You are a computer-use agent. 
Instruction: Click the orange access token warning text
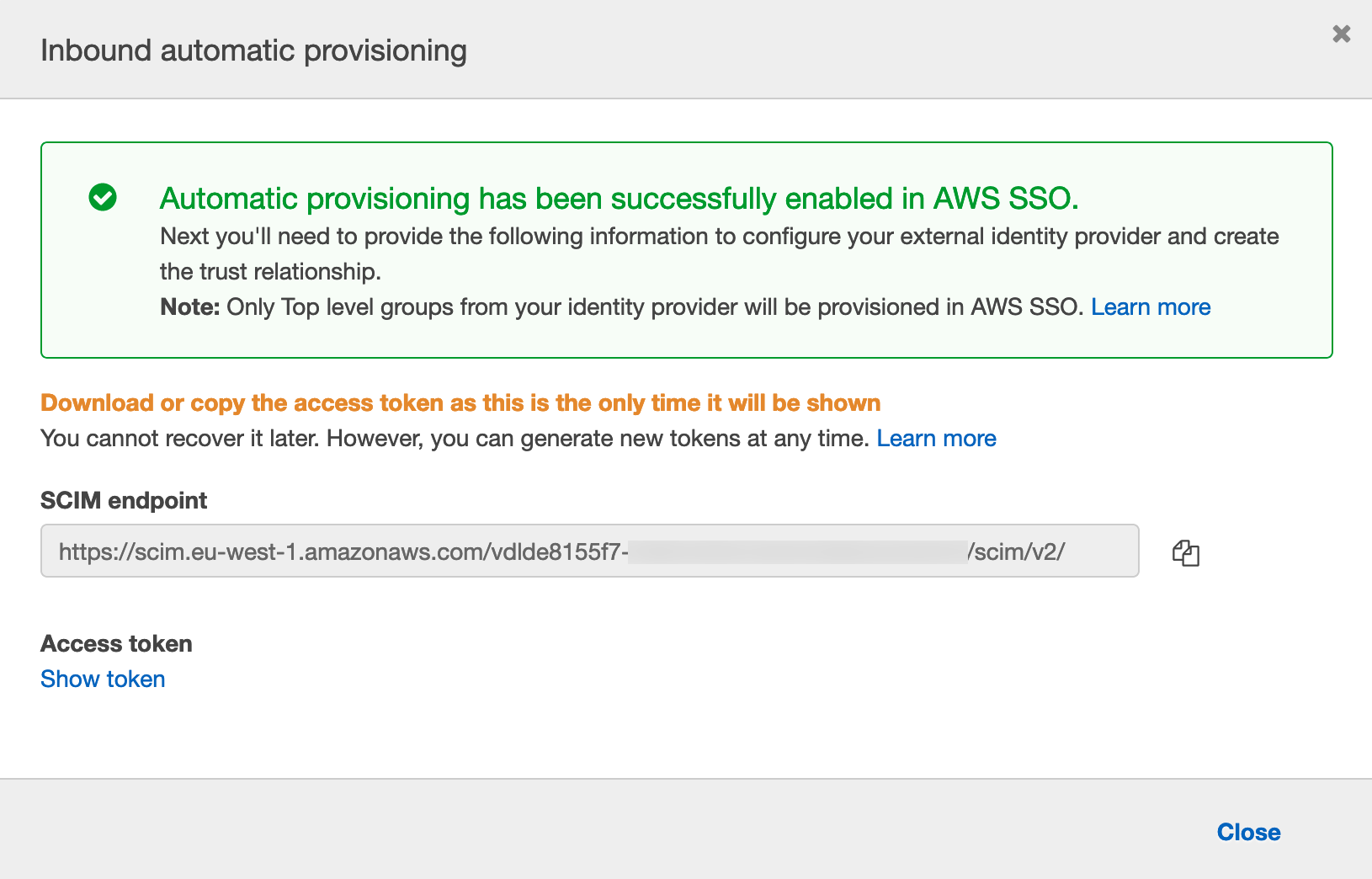click(460, 403)
